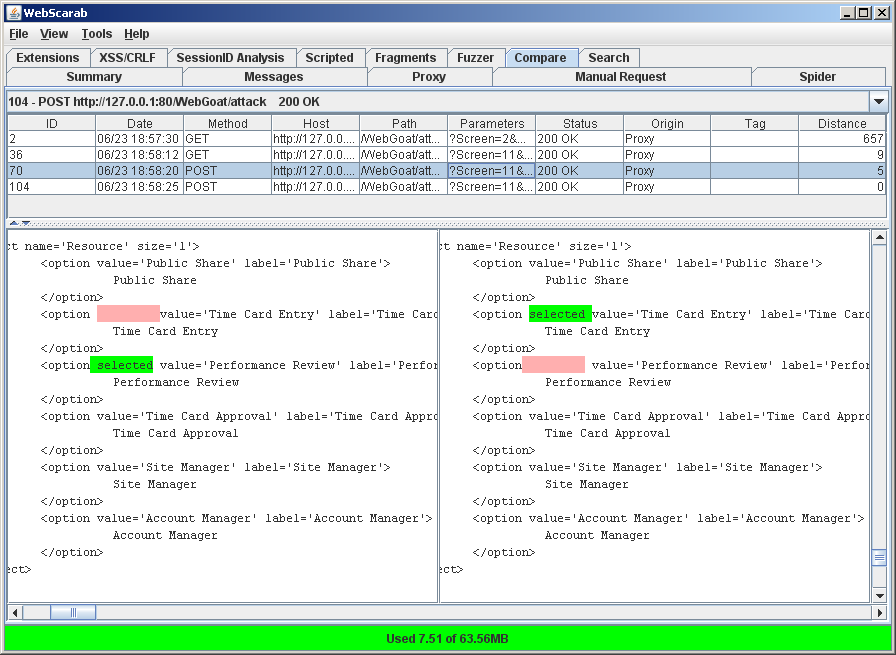896x655 pixels.
Task: Click the horizontal scrollbar left arrow
Action: coord(14,612)
